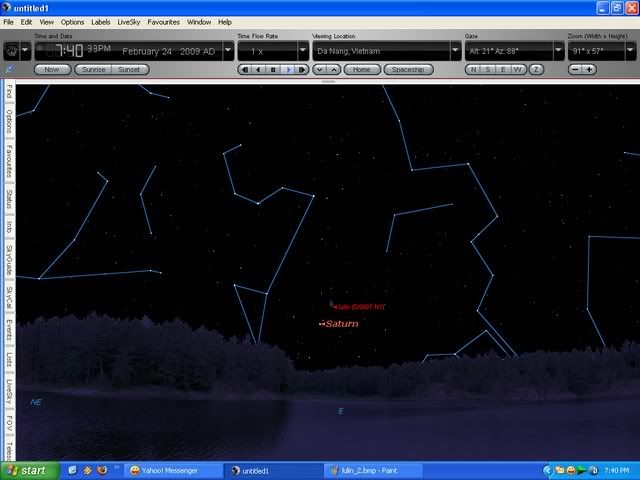Open the Zoom width x height dropdown

pos(630,51)
